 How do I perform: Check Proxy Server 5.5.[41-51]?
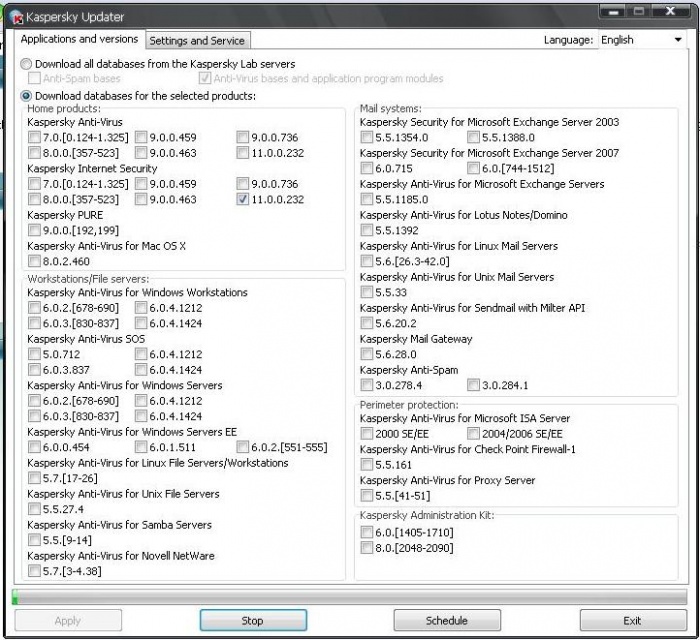[367, 496]
